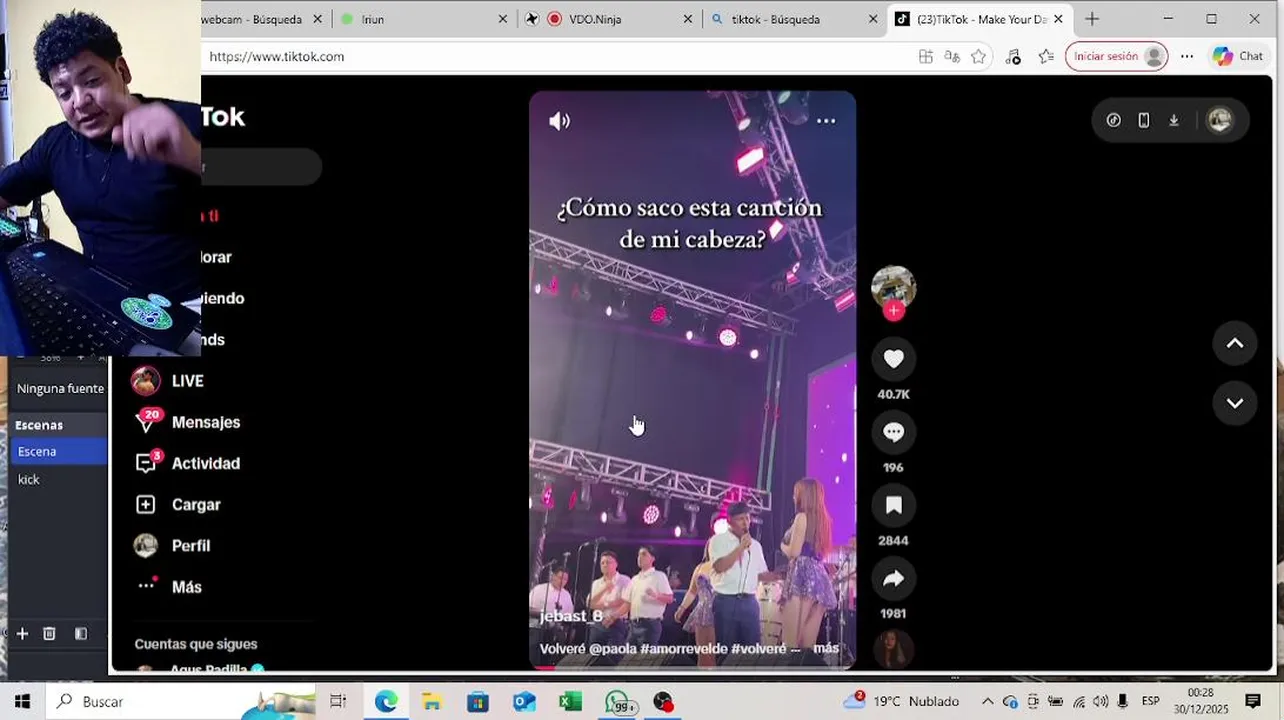Screen dimensions: 1284x720
Task: Follow the creator with red plus badge
Action: pos(894,311)
